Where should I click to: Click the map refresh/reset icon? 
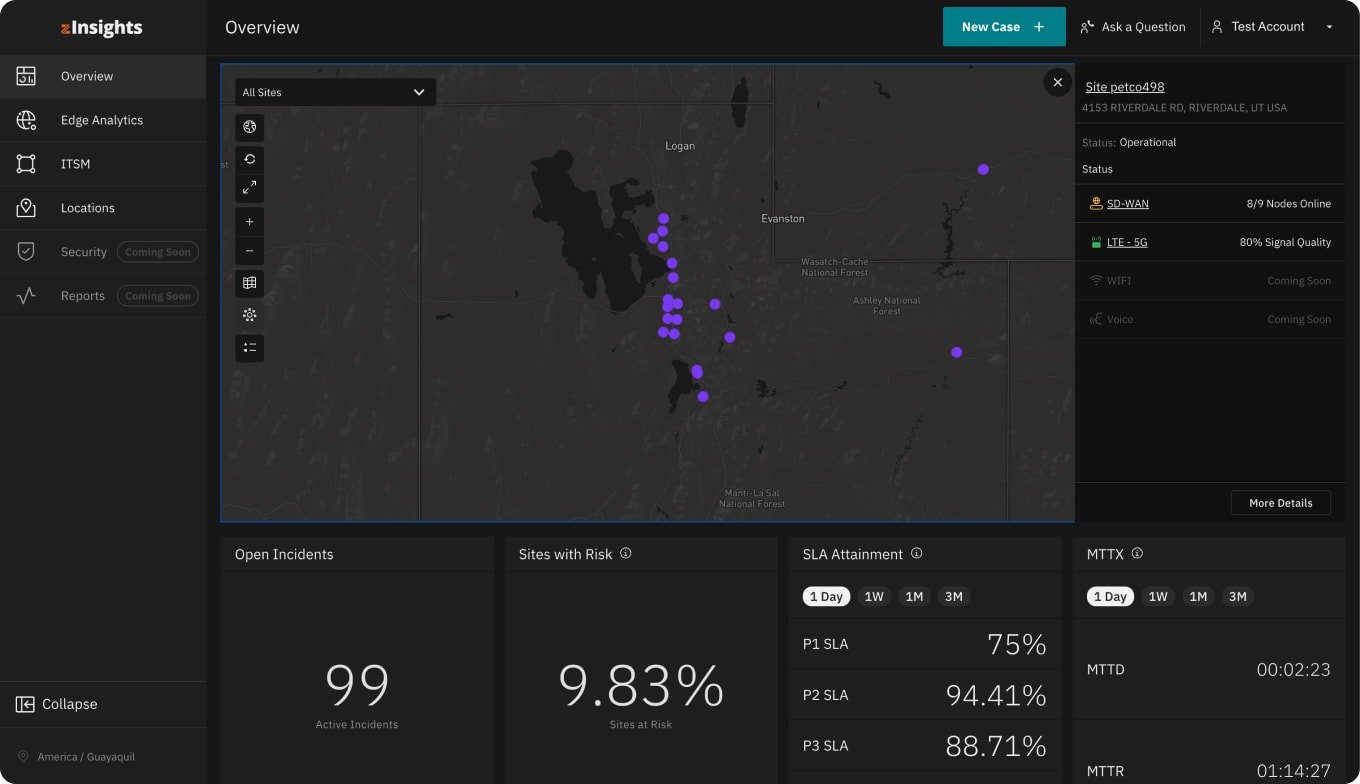(x=250, y=159)
